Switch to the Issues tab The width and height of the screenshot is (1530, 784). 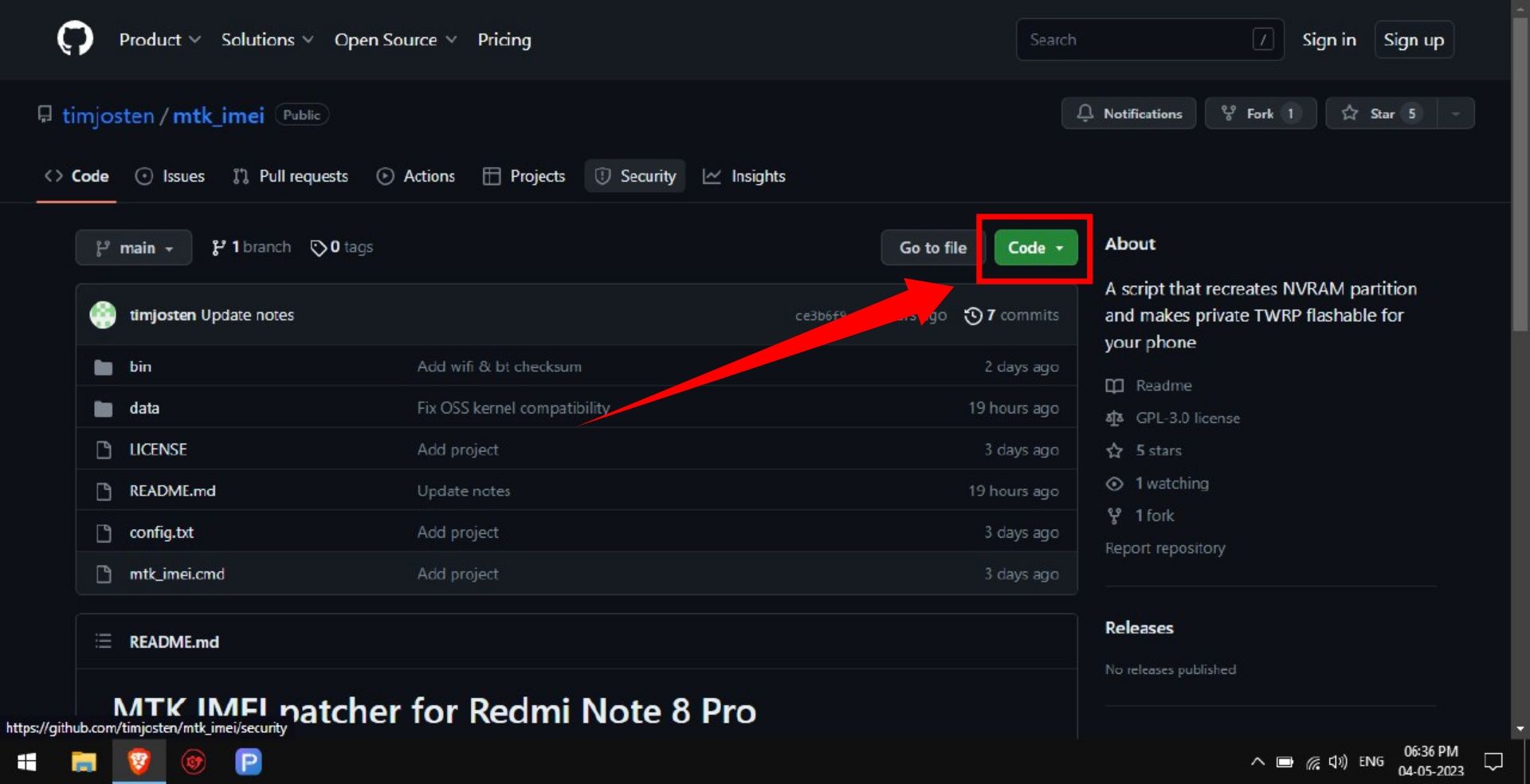point(170,176)
